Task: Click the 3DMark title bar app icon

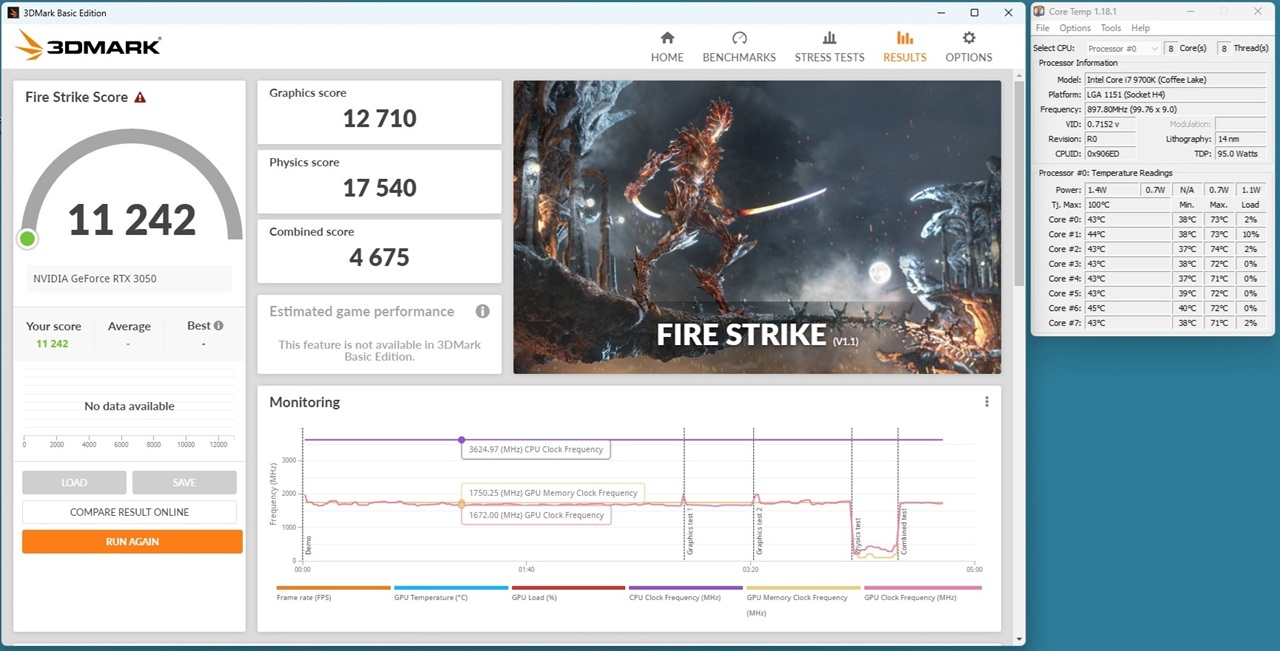Action: pos(12,13)
